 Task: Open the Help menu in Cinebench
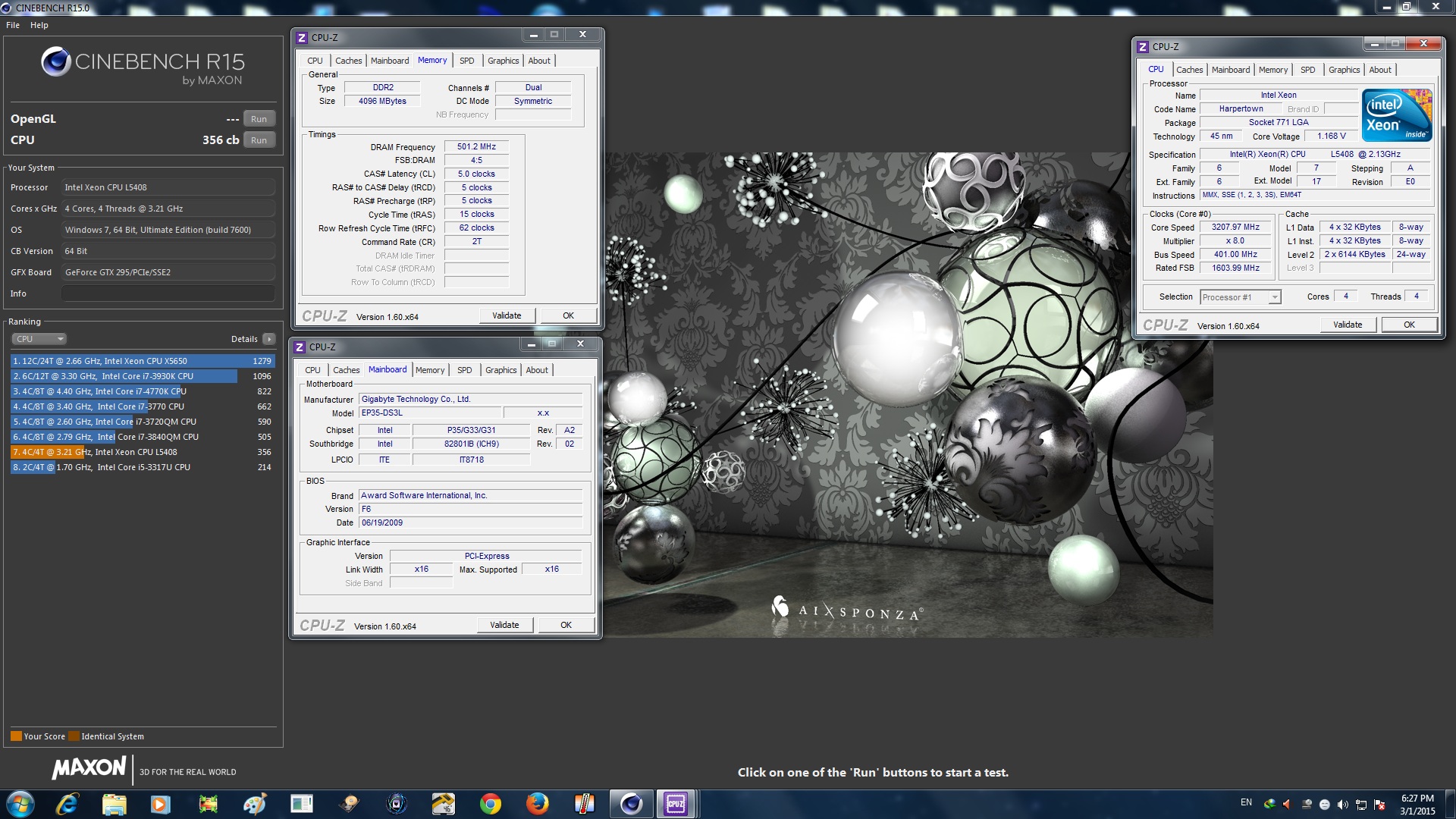coord(39,25)
